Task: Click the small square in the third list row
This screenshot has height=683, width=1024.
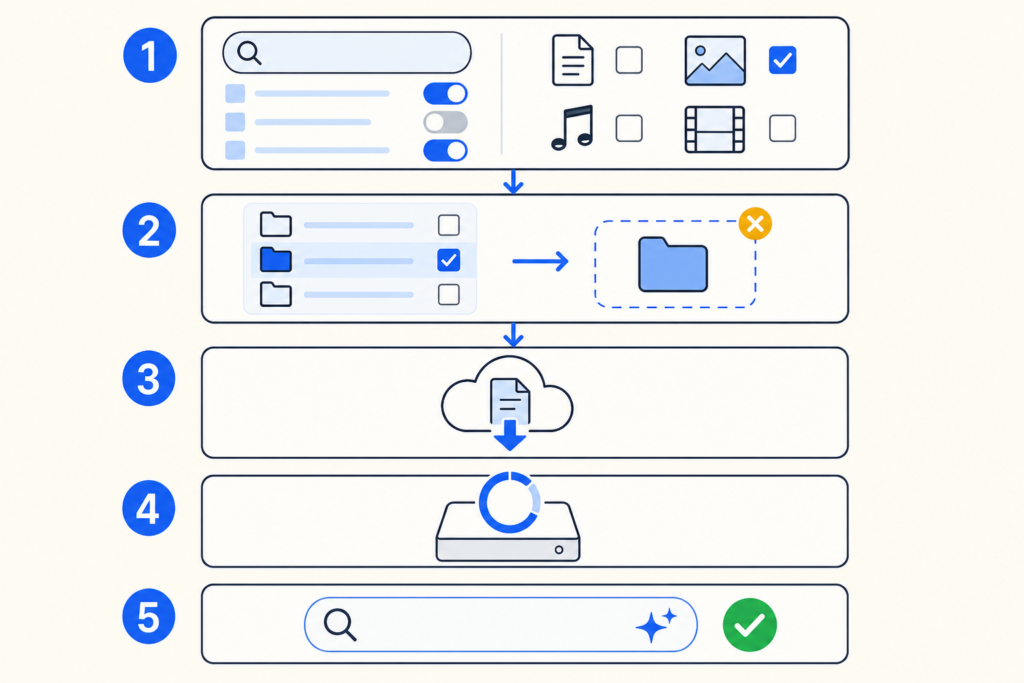Action: 235,150
